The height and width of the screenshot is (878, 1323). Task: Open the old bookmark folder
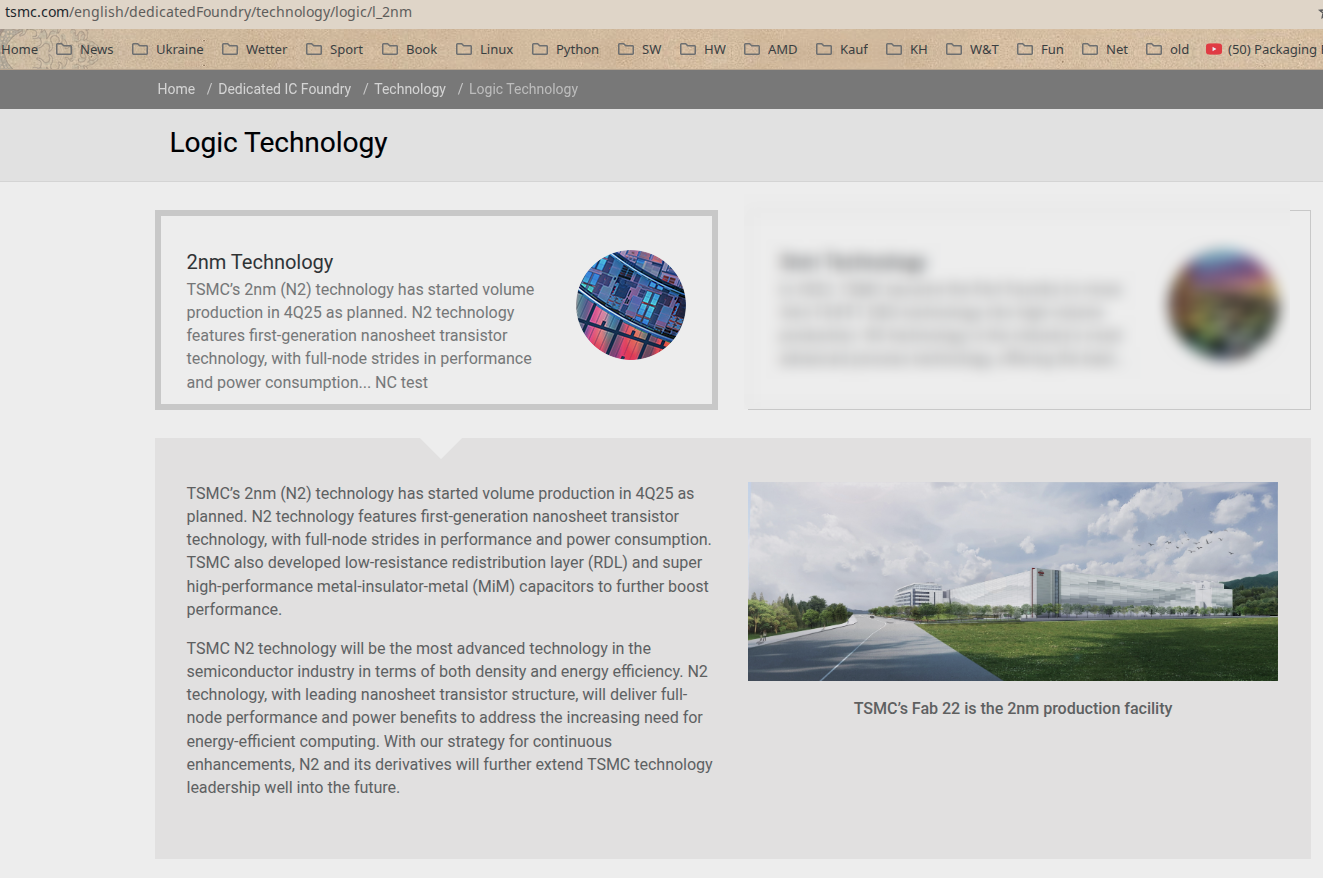(x=1168, y=49)
